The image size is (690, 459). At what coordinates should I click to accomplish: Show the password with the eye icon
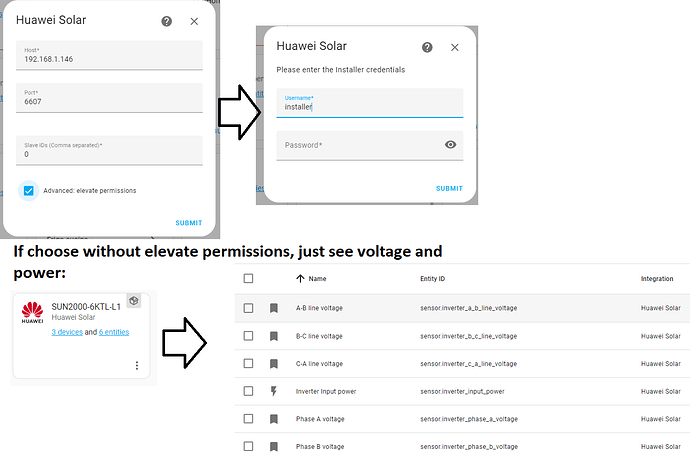click(x=450, y=144)
